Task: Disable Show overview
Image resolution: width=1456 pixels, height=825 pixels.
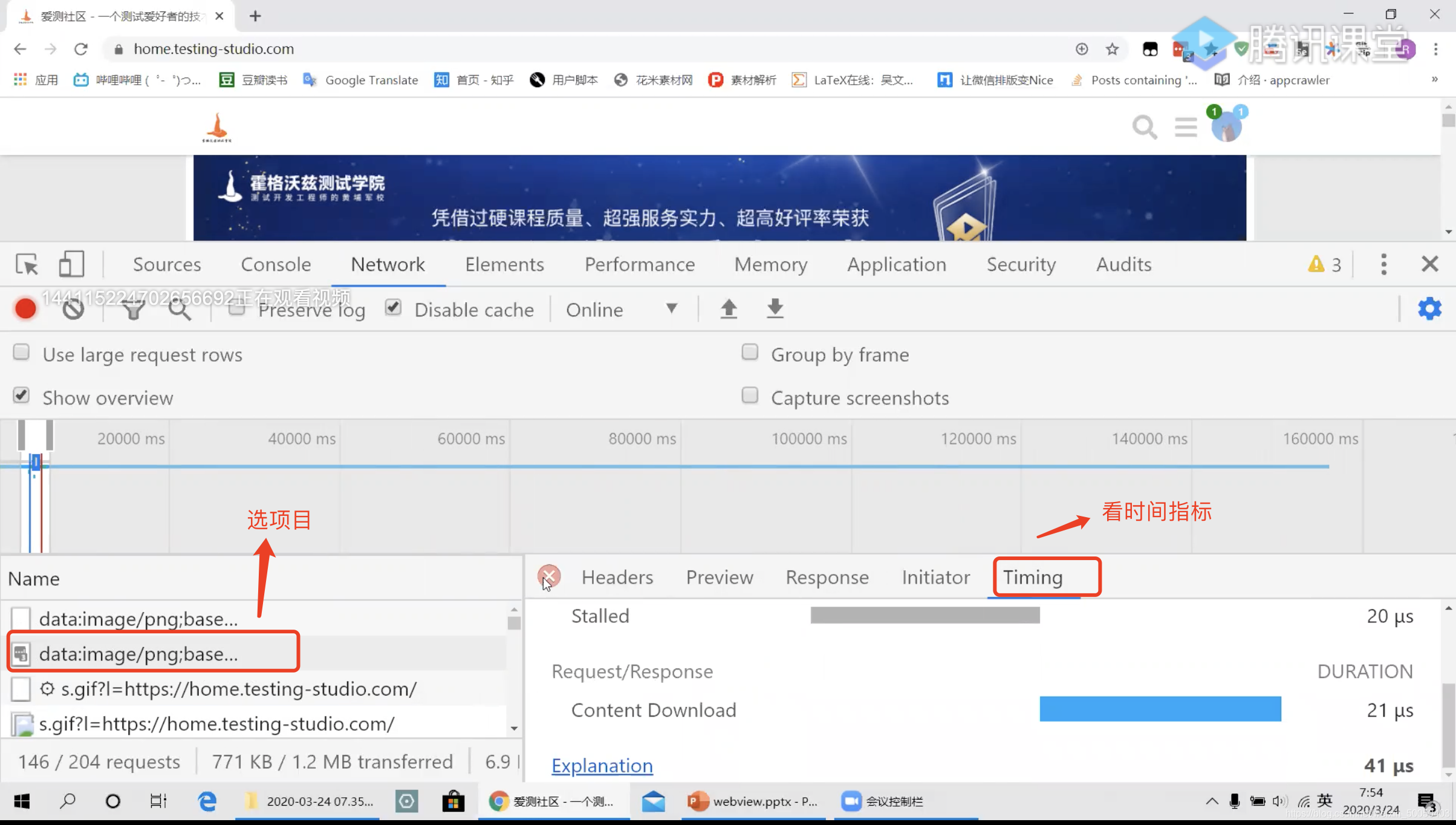Action: coord(21,395)
